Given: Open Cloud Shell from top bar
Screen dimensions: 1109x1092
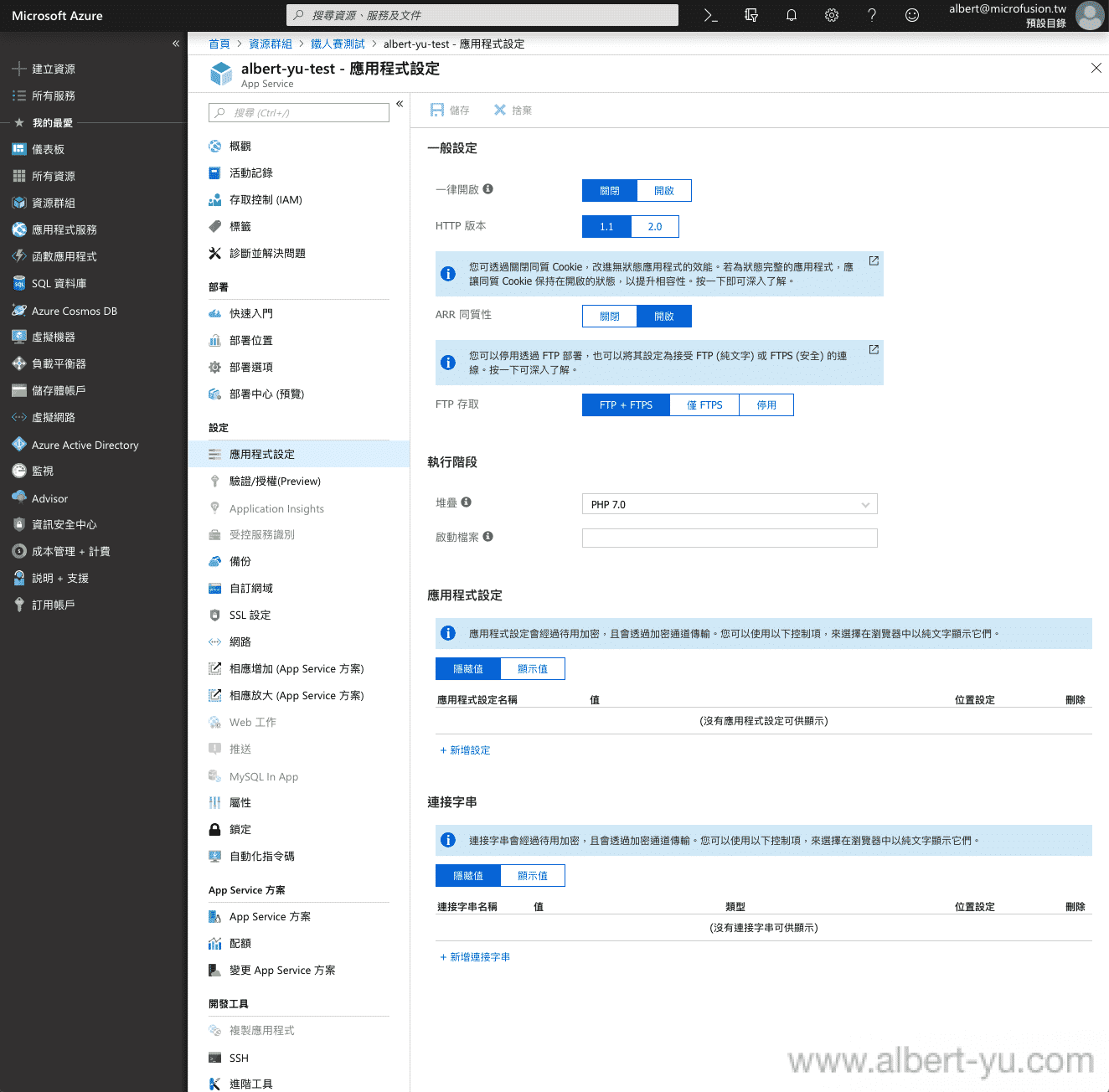Looking at the screenshot, I should (710, 15).
